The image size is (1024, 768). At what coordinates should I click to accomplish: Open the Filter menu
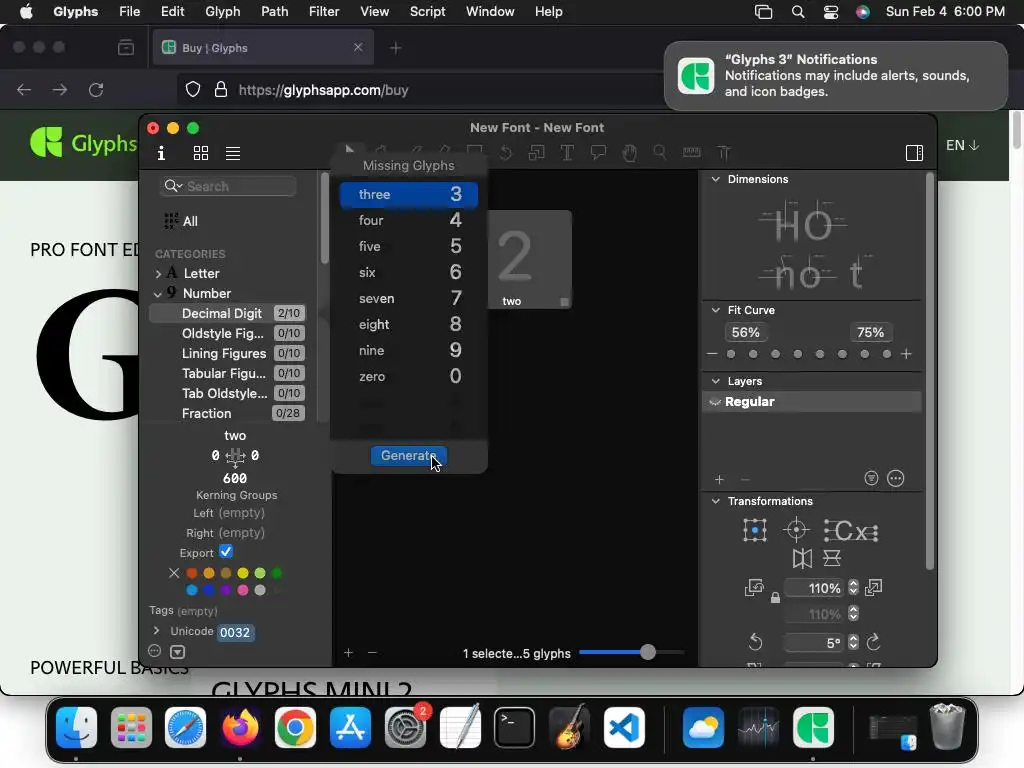pos(324,12)
